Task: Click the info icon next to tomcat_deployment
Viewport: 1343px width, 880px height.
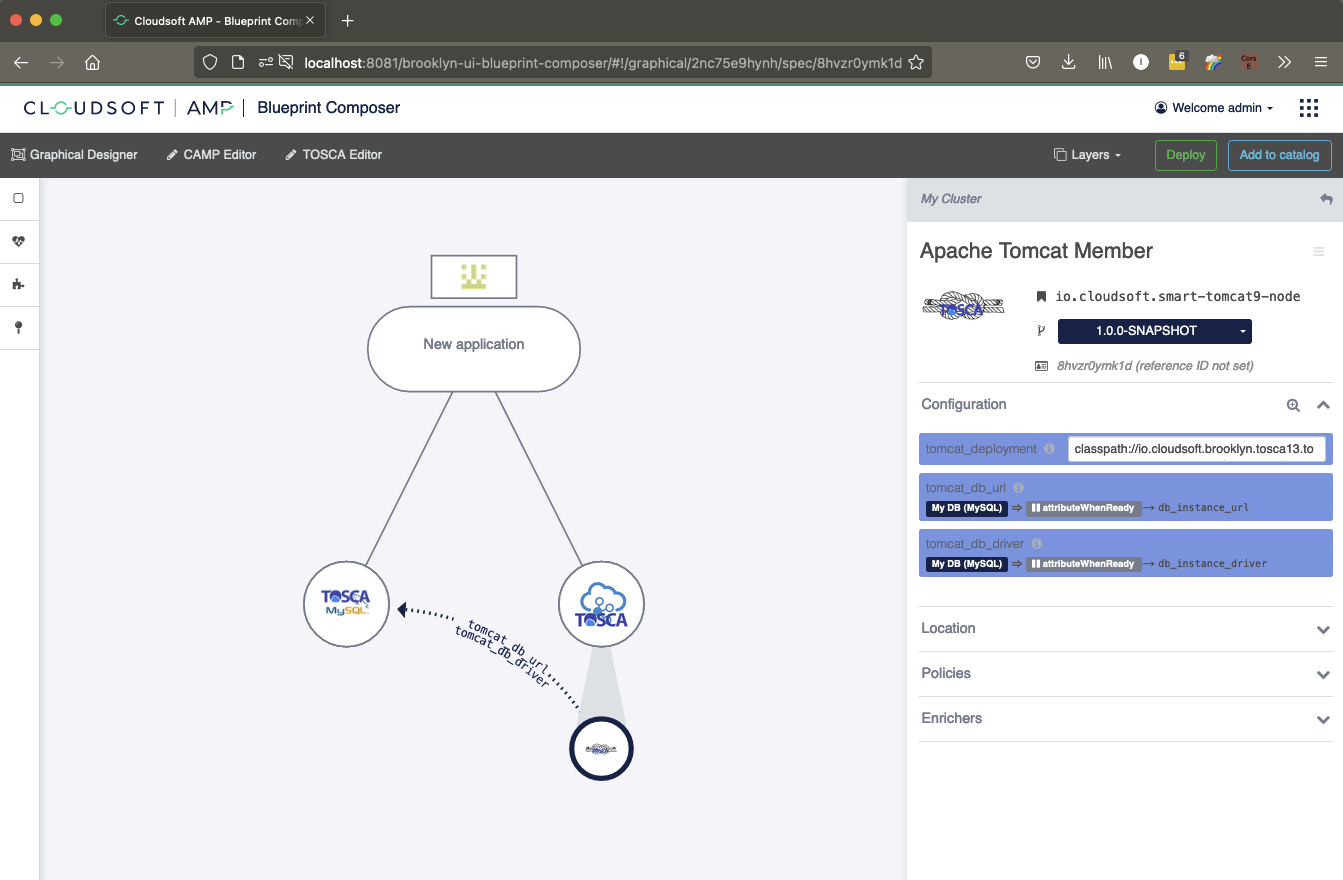Action: 1049,449
